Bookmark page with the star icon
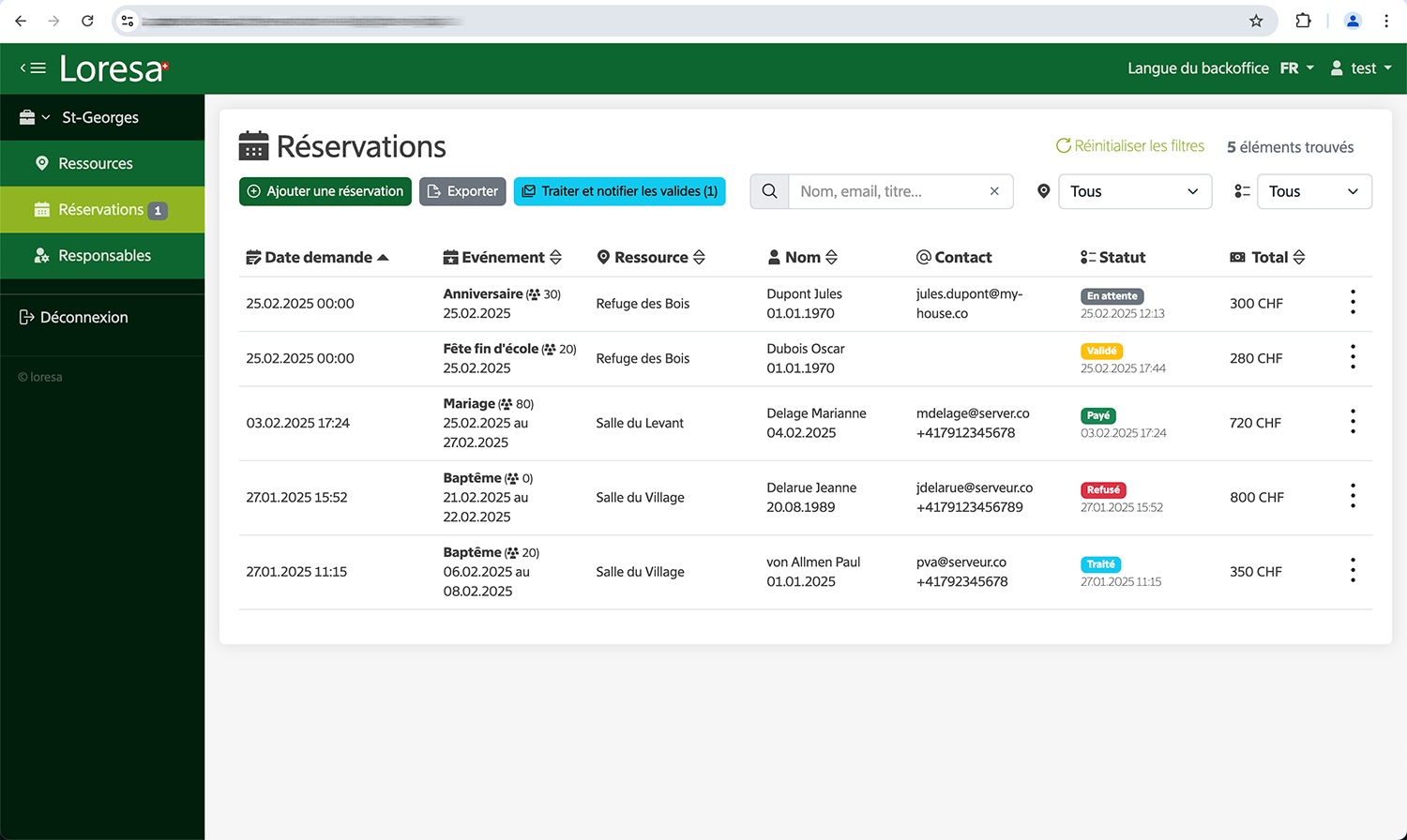 (1256, 21)
